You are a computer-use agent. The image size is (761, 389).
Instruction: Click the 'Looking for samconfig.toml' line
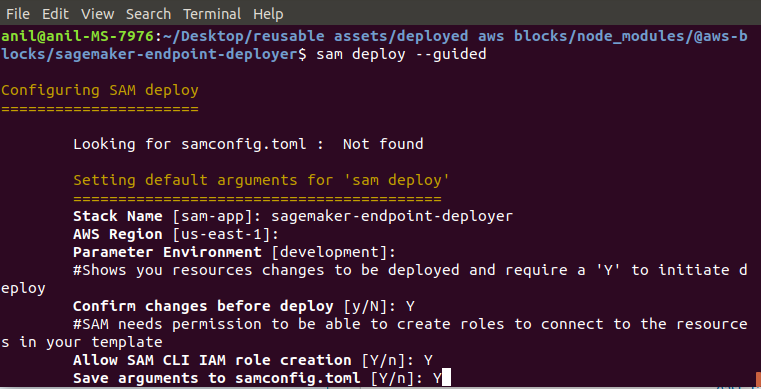248,144
